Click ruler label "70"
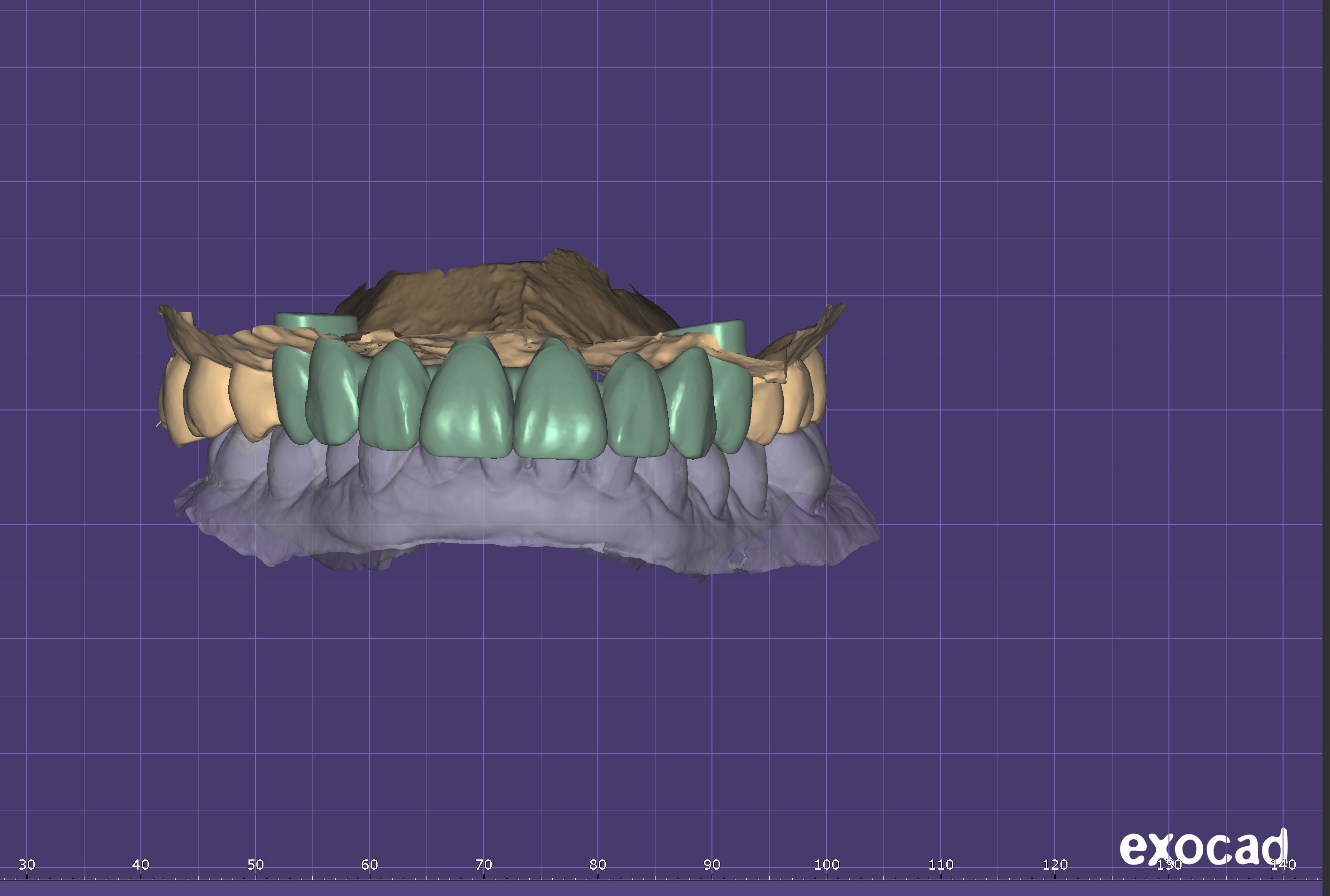 pos(484,865)
